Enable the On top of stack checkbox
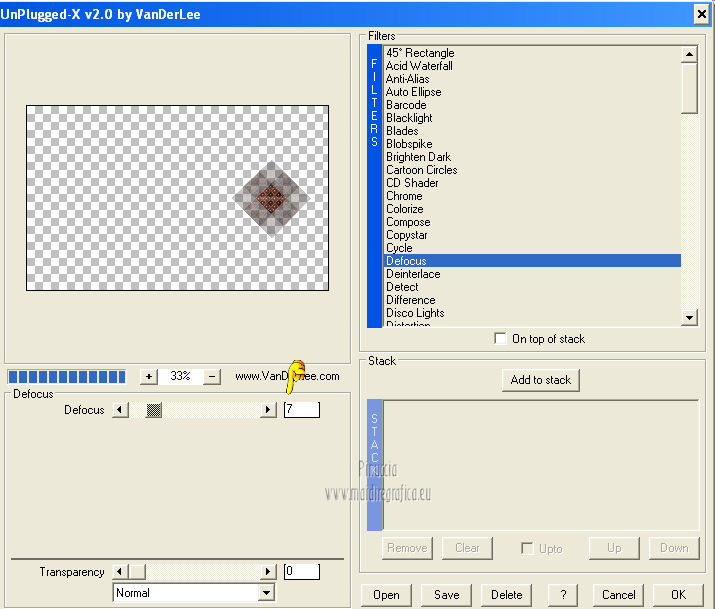This screenshot has height=609, width=715. 500,339
